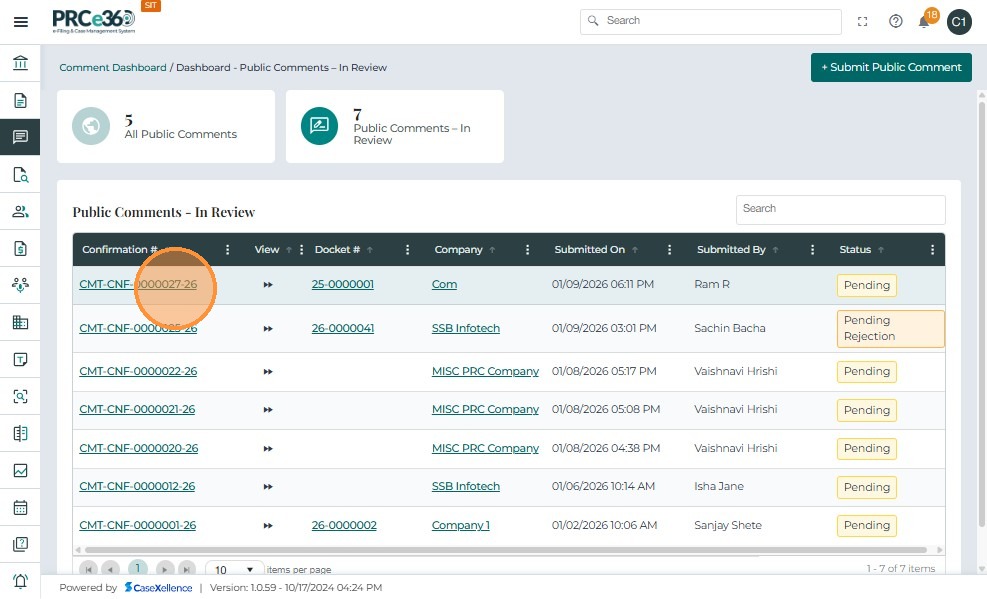Open the help question mark icon
The width and height of the screenshot is (987, 599).
pyautogui.click(x=895, y=21)
